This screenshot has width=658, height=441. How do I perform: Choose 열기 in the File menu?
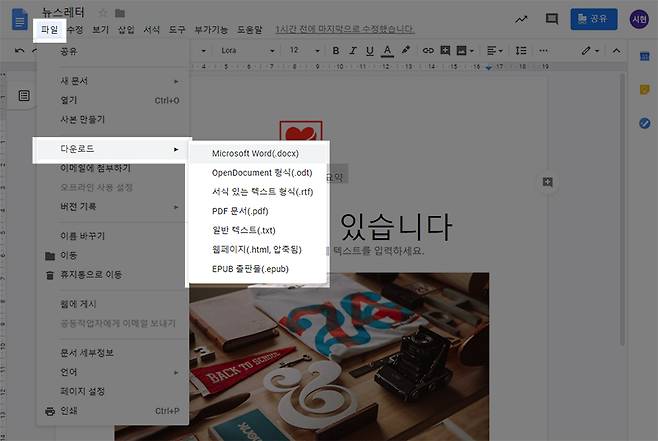[112, 100]
